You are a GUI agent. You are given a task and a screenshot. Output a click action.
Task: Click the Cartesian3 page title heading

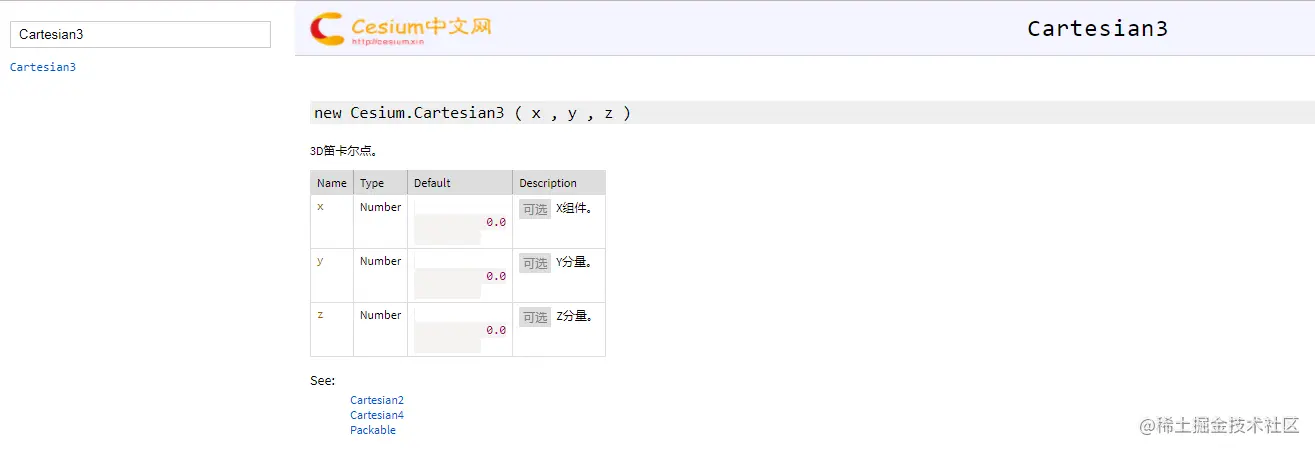[1097, 28]
